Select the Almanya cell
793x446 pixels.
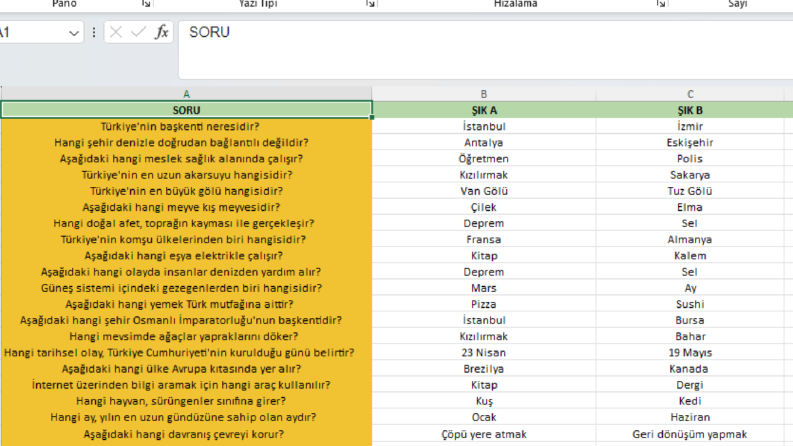pyautogui.click(x=690, y=239)
